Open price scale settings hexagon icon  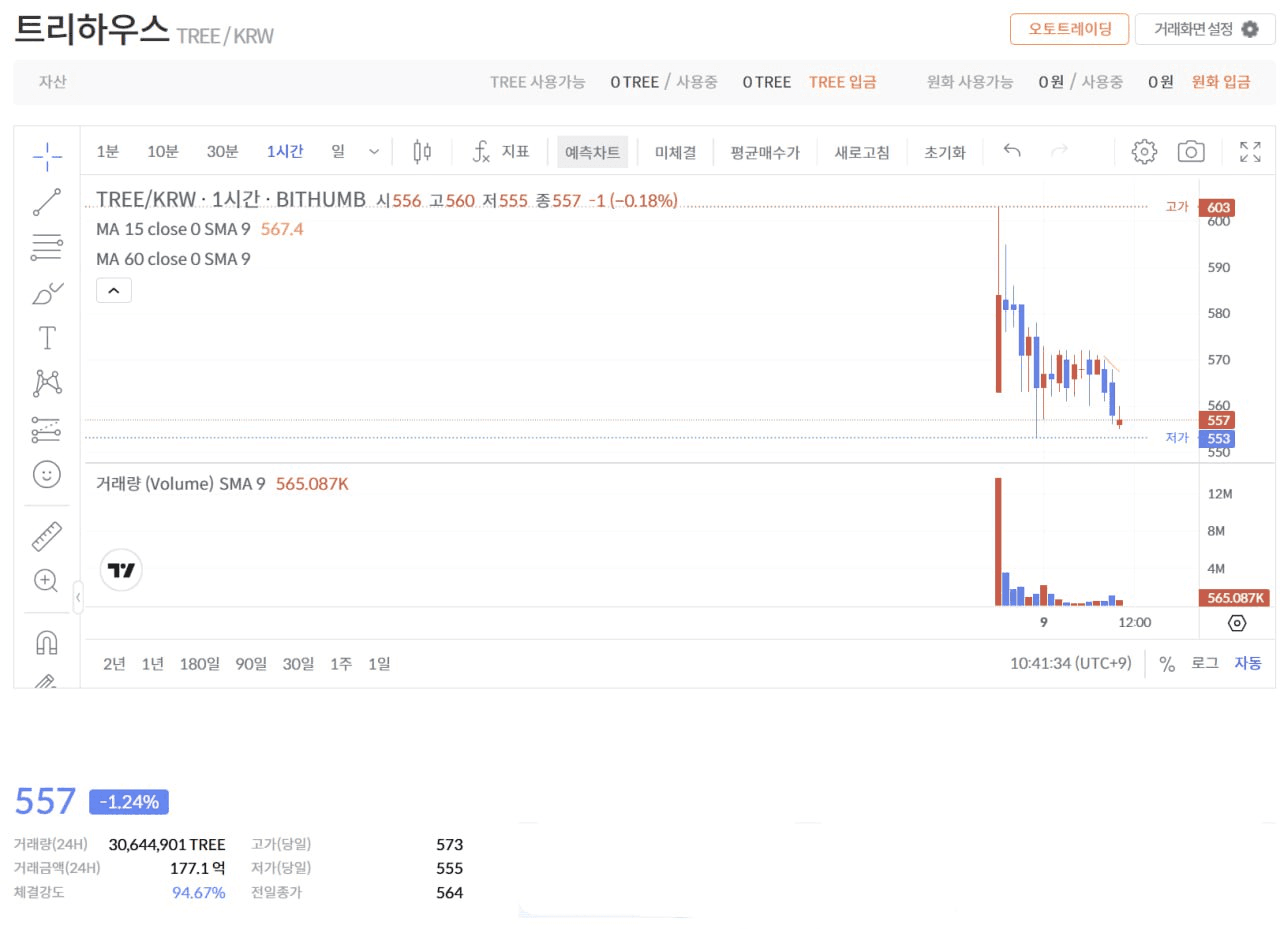1237,623
